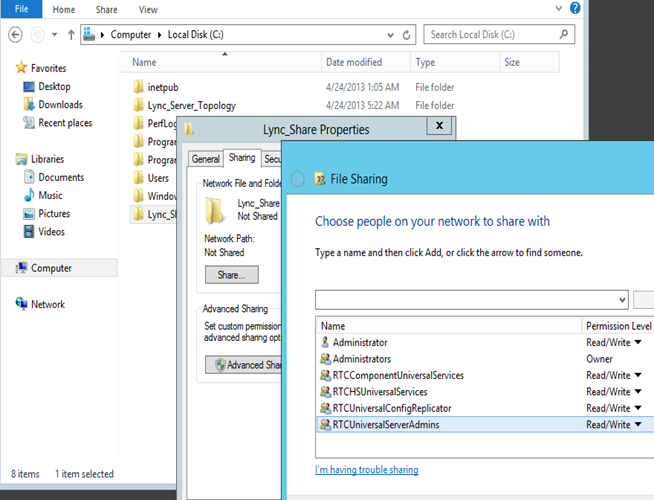The image size is (654, 500).
Task: Sort by the Type column header
Action: [x=455, y=62]
